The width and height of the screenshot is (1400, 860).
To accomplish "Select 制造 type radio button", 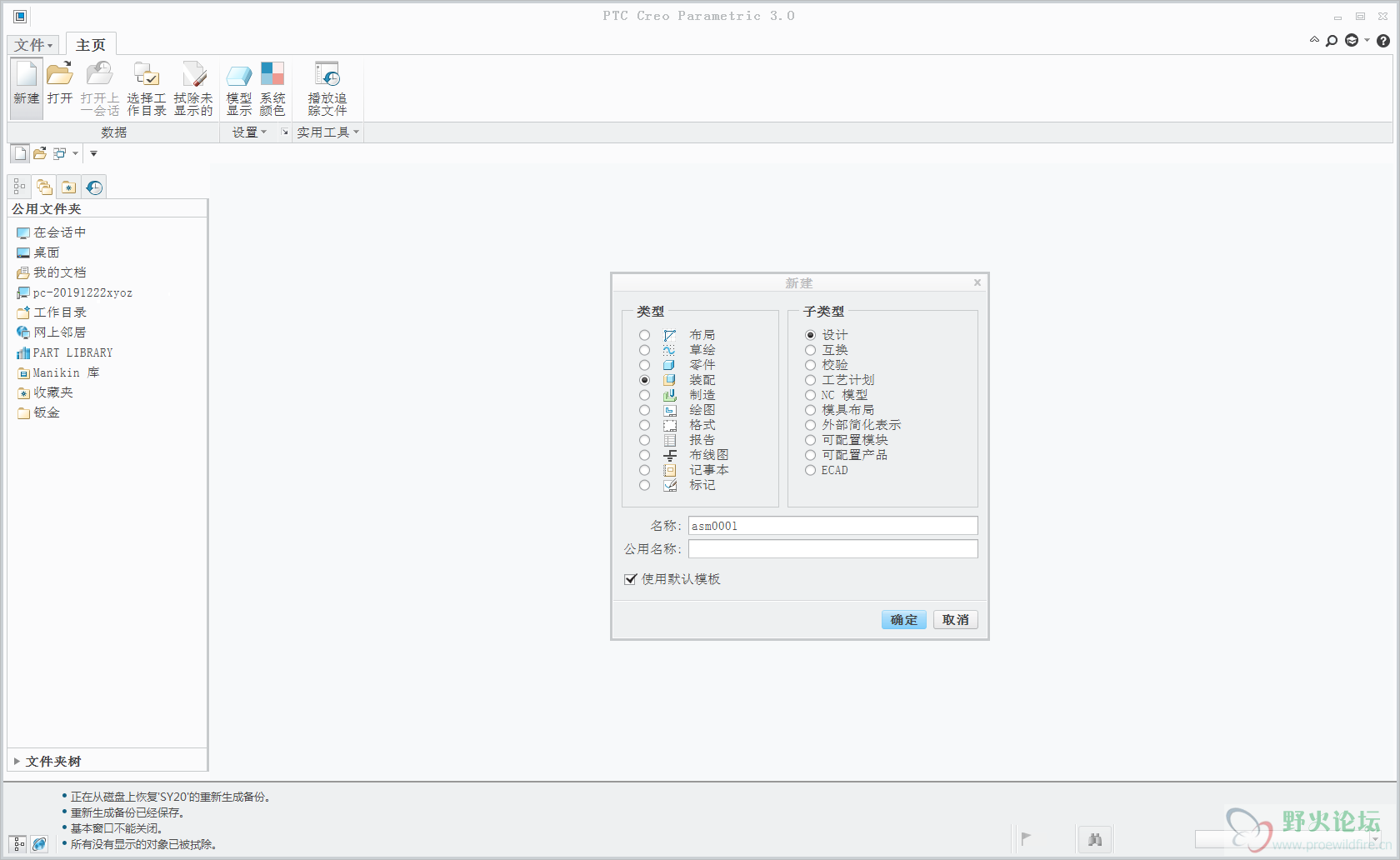I will click(644, 395).
